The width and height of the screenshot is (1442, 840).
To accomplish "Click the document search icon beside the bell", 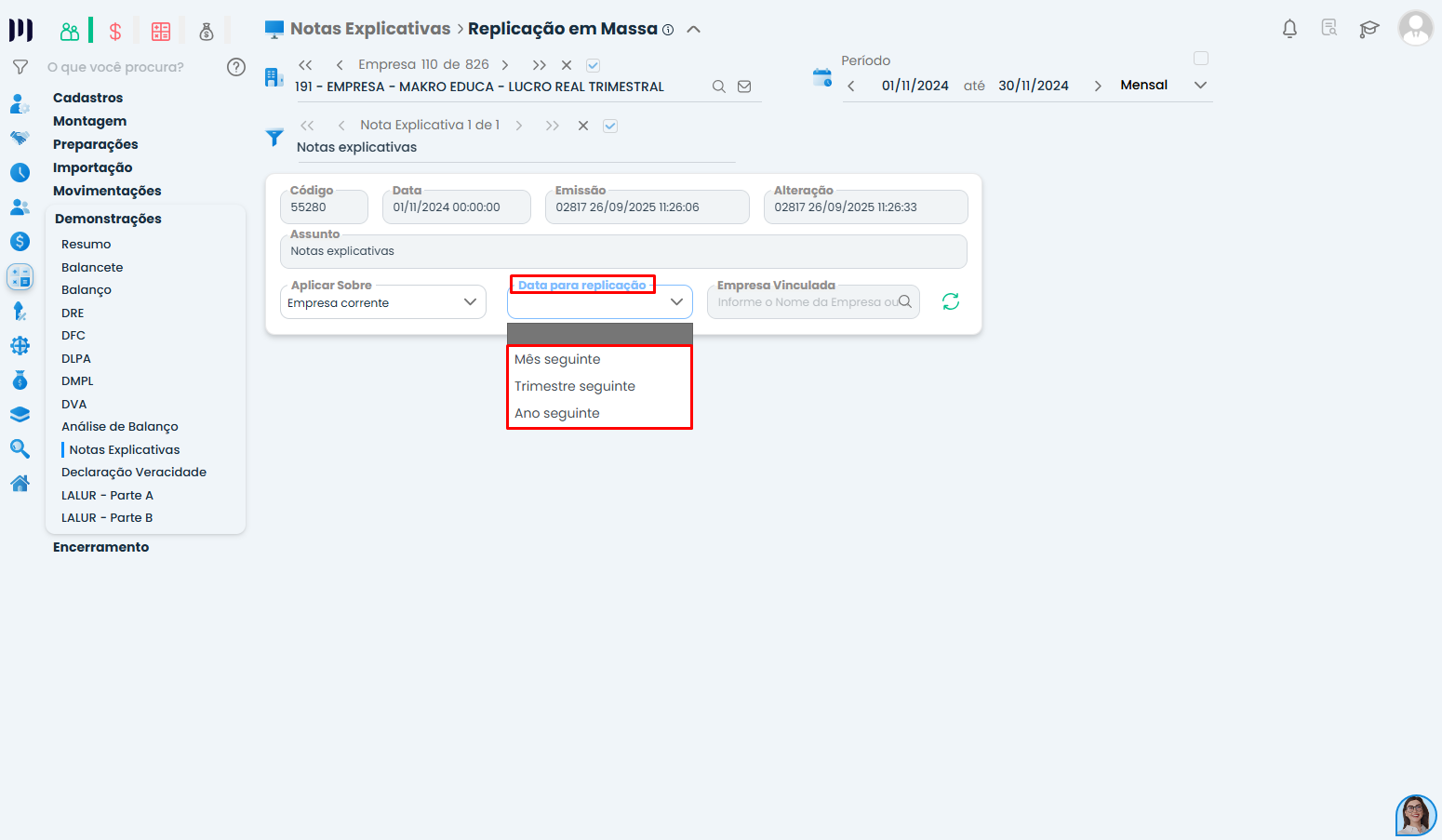I will click(x=1329, y=28).
